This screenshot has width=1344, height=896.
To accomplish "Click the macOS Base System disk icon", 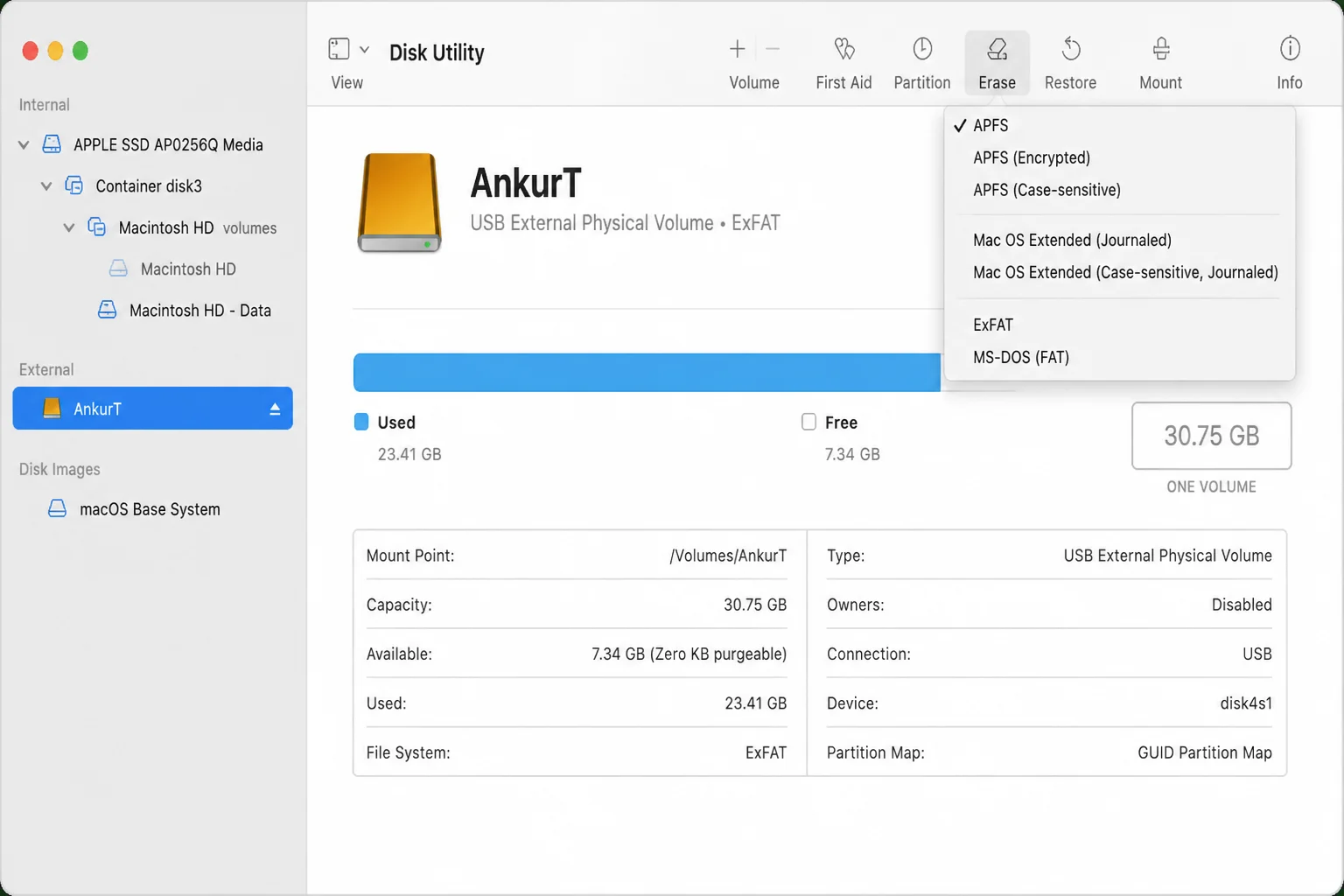I will (x=57, y=508).
